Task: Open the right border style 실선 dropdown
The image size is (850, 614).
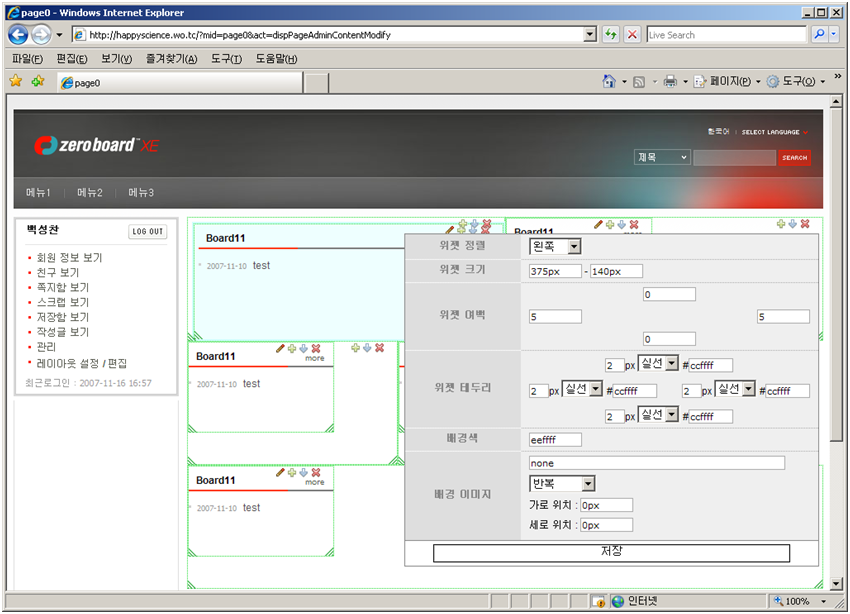Action: (735, 389)
